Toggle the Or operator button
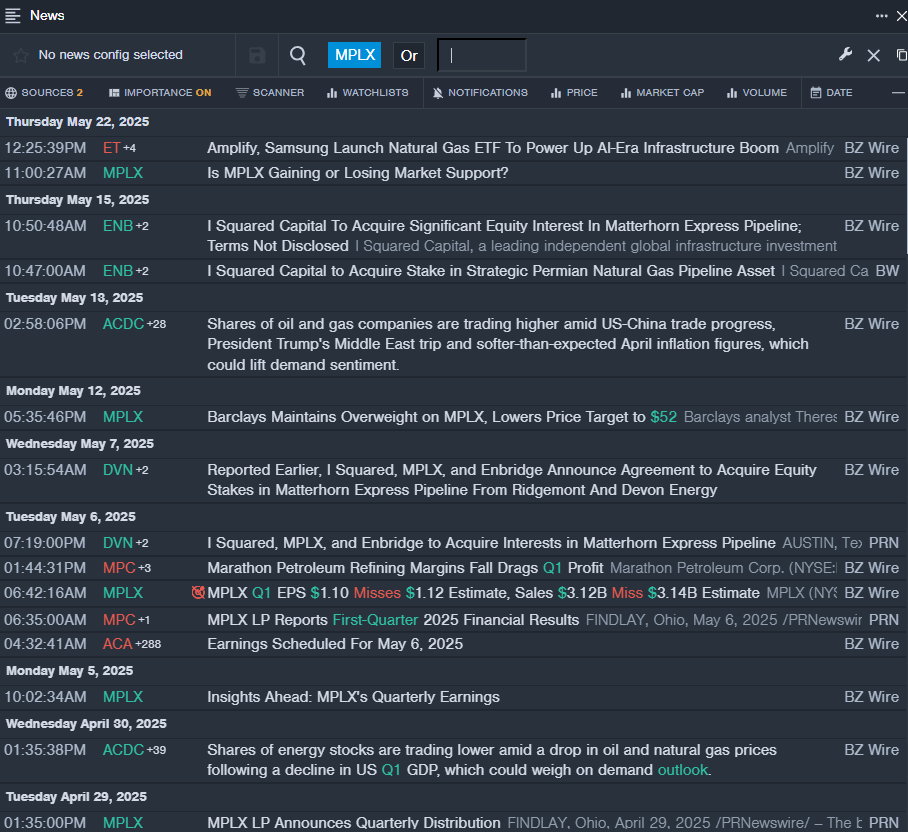This screenshot has width=908, height=832. click(x=409, y=56)
